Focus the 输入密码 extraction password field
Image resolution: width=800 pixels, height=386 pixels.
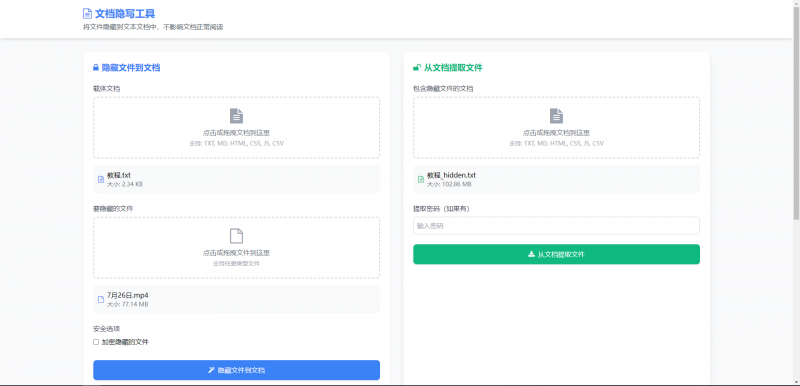click(x=556, y=226)
